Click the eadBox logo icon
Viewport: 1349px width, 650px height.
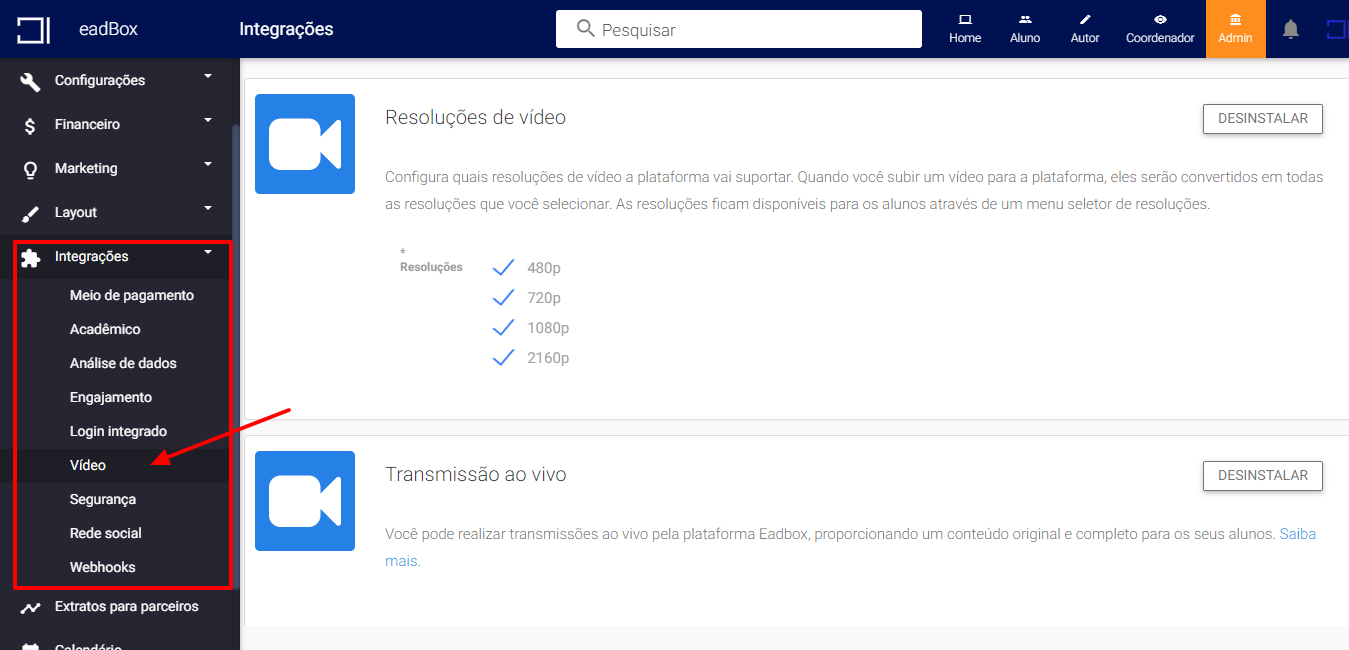click(x=33, y=30)
